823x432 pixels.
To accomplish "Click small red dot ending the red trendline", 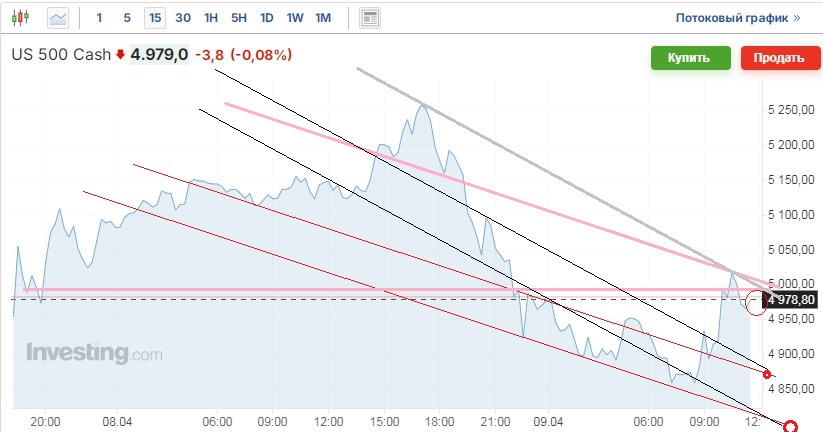I will click(x=767, y=375).
